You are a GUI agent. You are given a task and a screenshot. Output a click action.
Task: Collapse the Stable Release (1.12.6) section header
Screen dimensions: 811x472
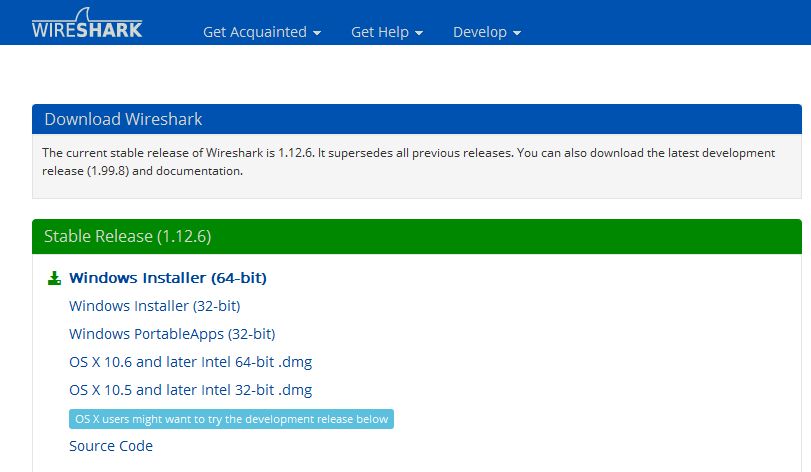[x=127, y=237]
